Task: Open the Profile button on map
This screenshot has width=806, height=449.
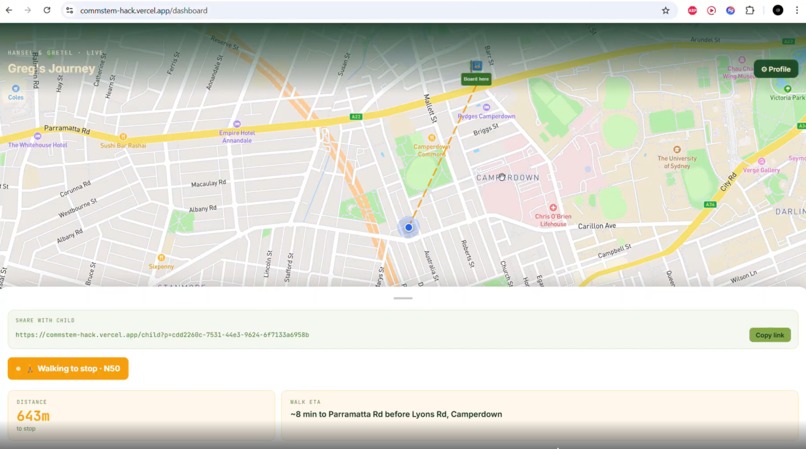Action: [776, 69]
